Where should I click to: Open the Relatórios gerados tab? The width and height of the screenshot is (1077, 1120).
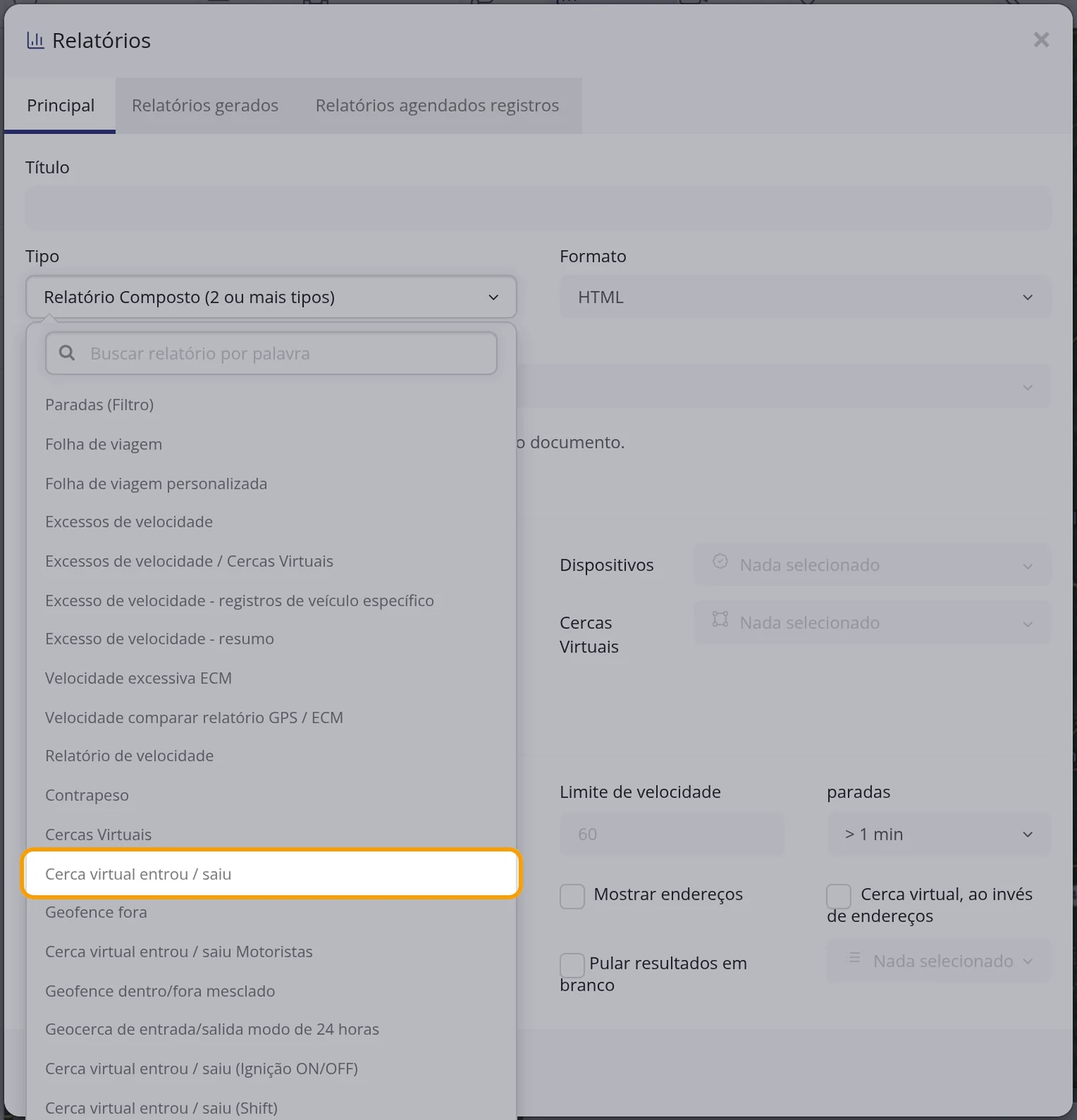click(x=205, y=105)
